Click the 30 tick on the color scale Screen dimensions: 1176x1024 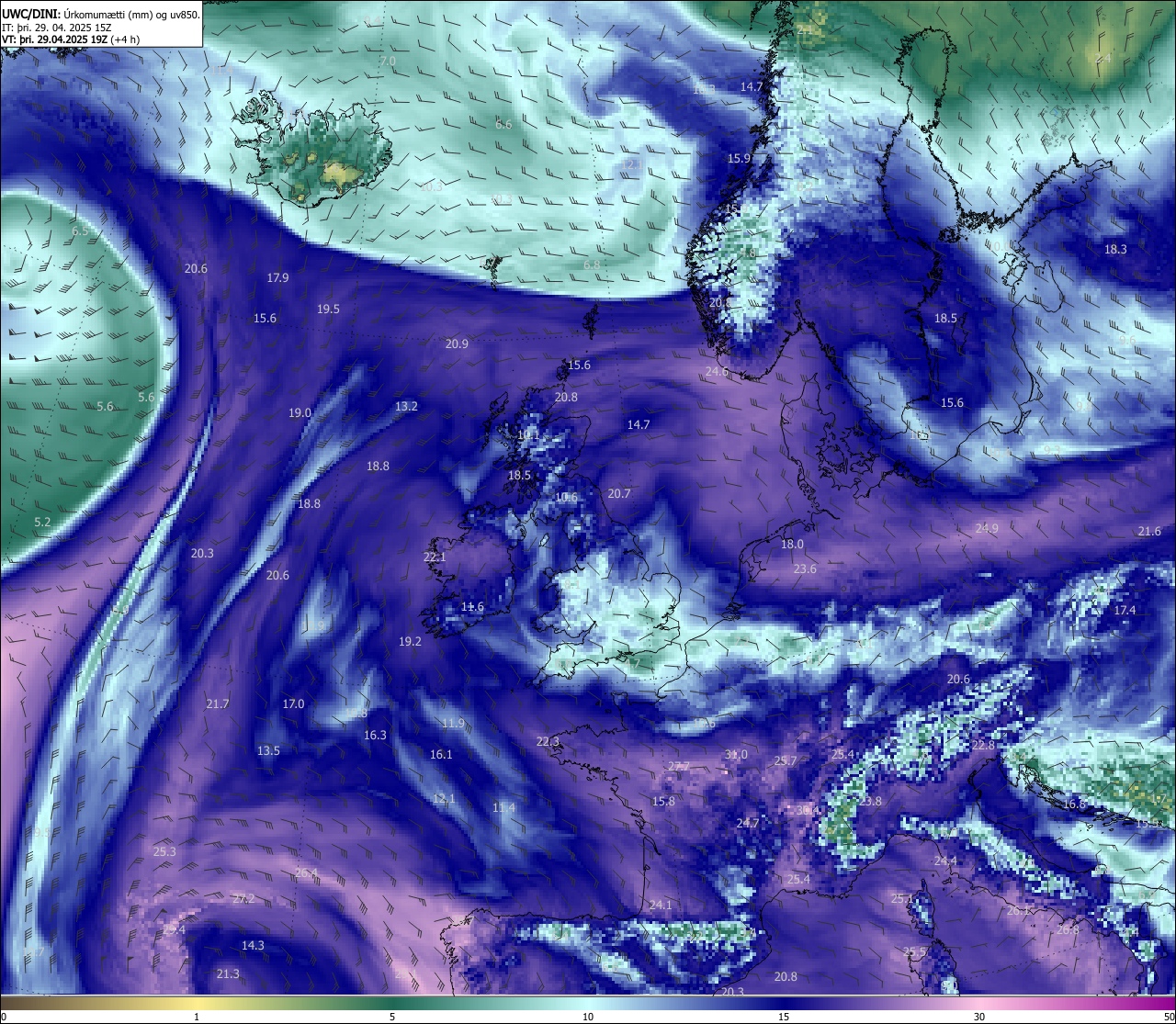click(x=979, y=1017)
